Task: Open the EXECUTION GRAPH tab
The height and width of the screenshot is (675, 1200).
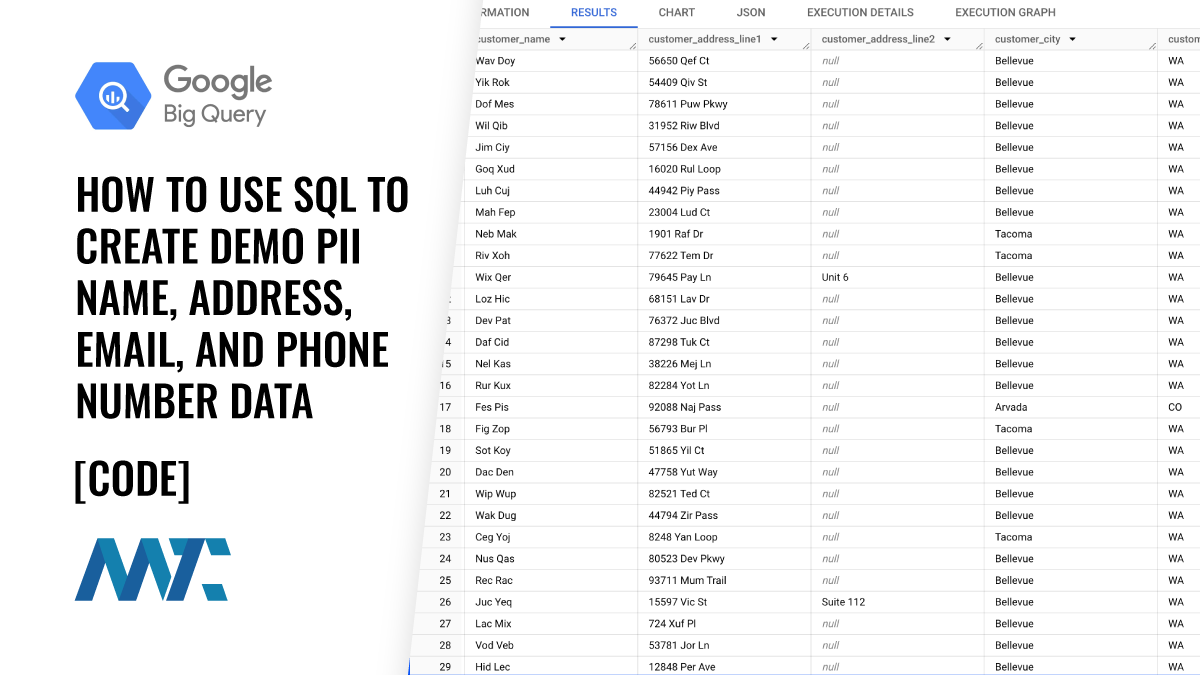Action: [x=1005, y=13]
